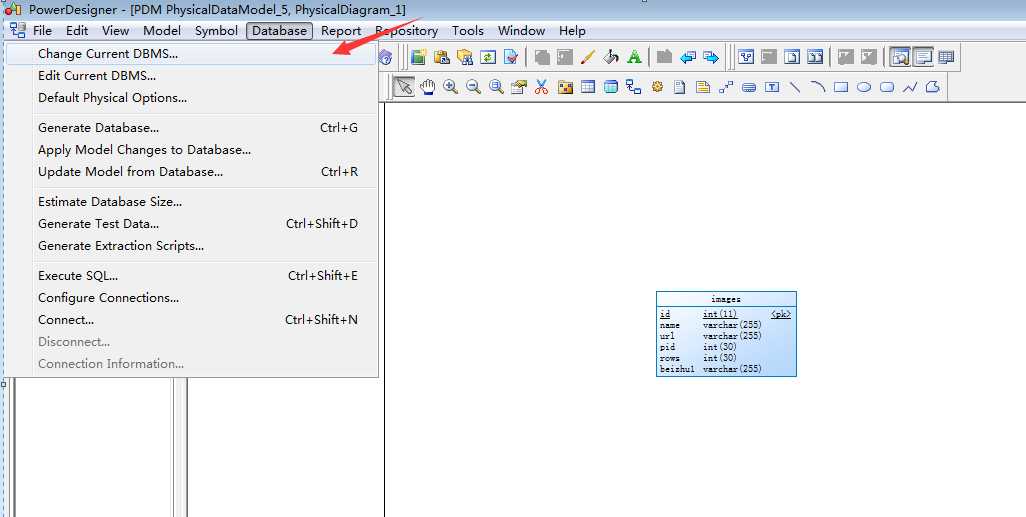The width and height of the screenshot is (1026, 517).
Task: Activate the Zoom In magnifier tool
Action: pyautogui.click(x=450, y=86)
